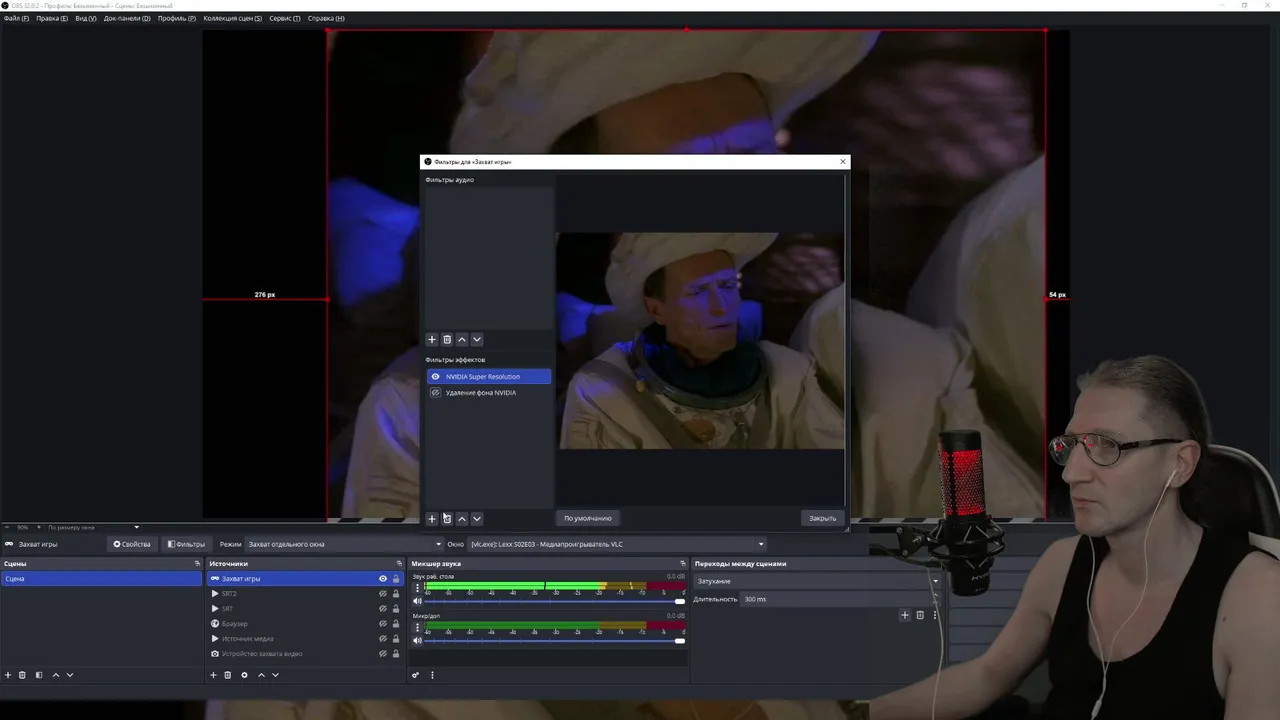Click the Фильтры button in source toolbar
1280x720 pixels.
click(186, 544)
